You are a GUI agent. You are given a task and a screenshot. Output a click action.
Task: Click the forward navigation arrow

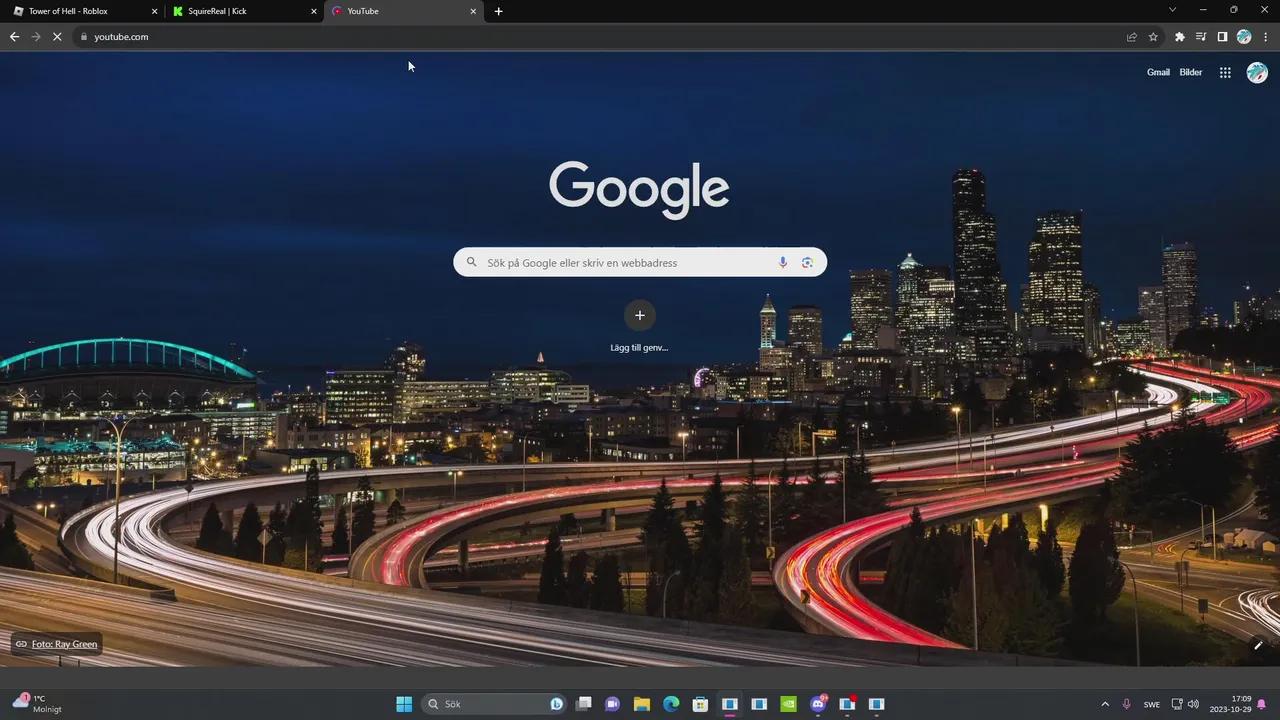pyautogui.click(x=36, y=37)
